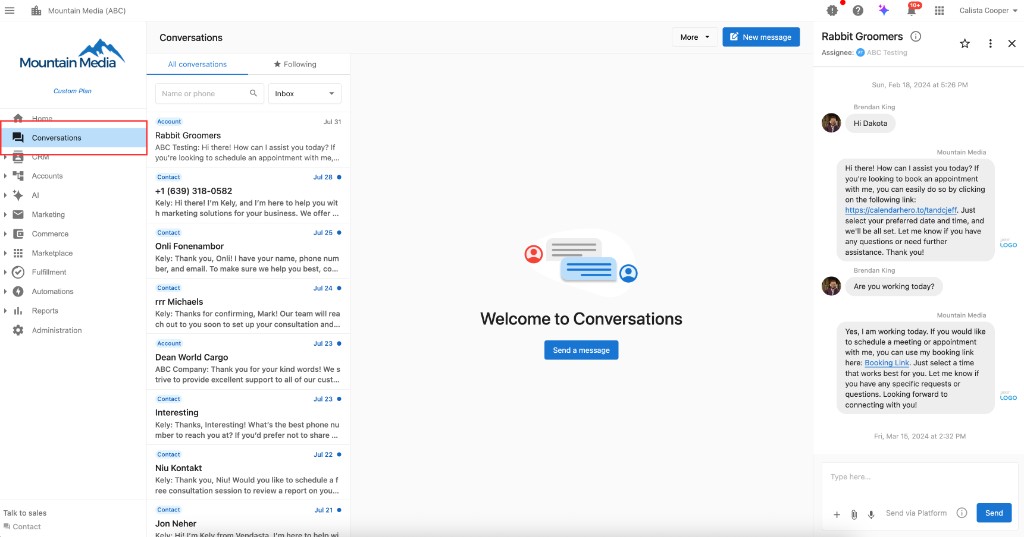Click the Administration gear icon
The width and height of the screenshot is (1024, 537).
point(18,330)
